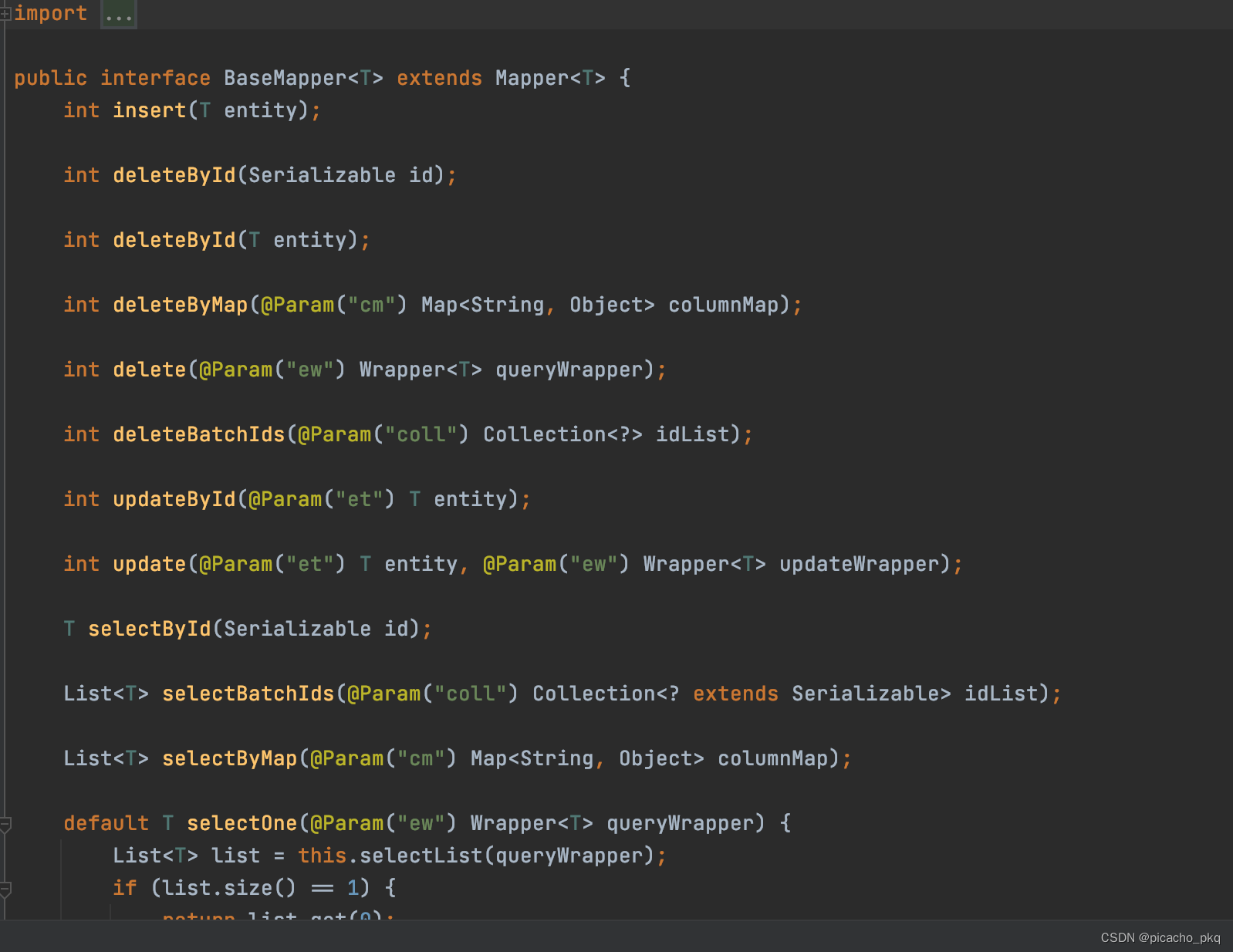This screenshot has height=952, width=1233.
Task: Expand imports using the plus fold icon
Action: 5,14
